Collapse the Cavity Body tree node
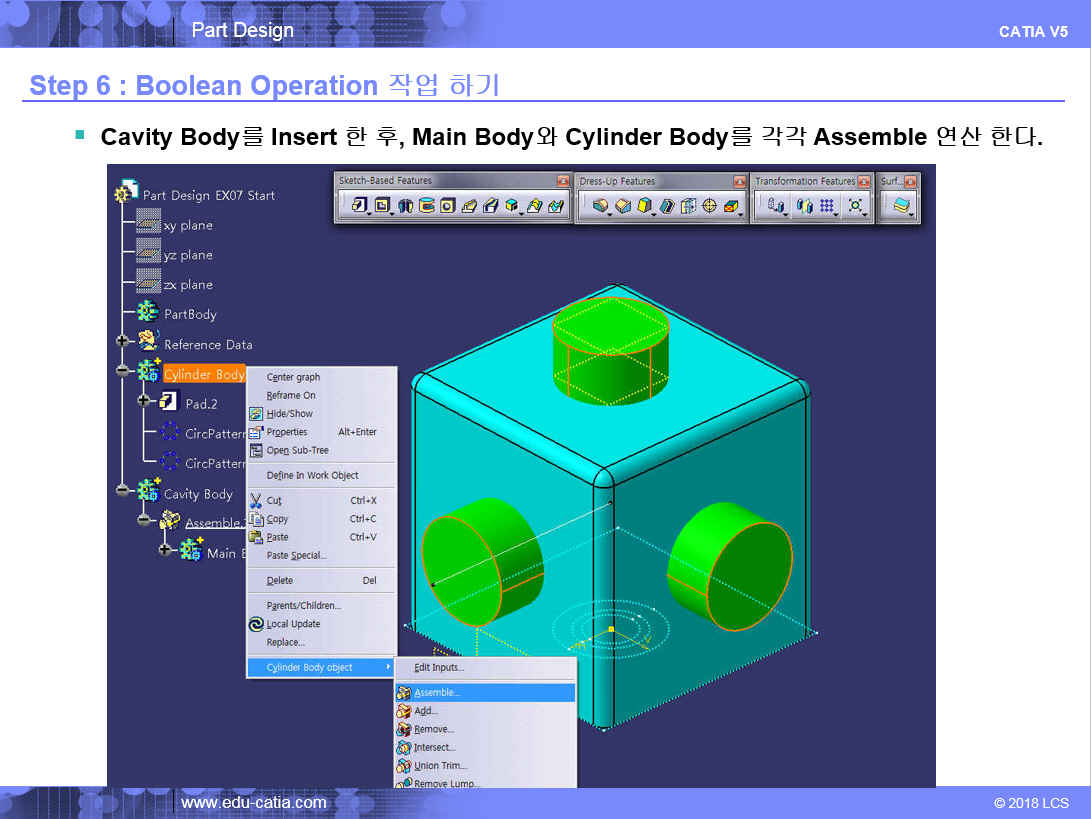 (x=123, y=491)
